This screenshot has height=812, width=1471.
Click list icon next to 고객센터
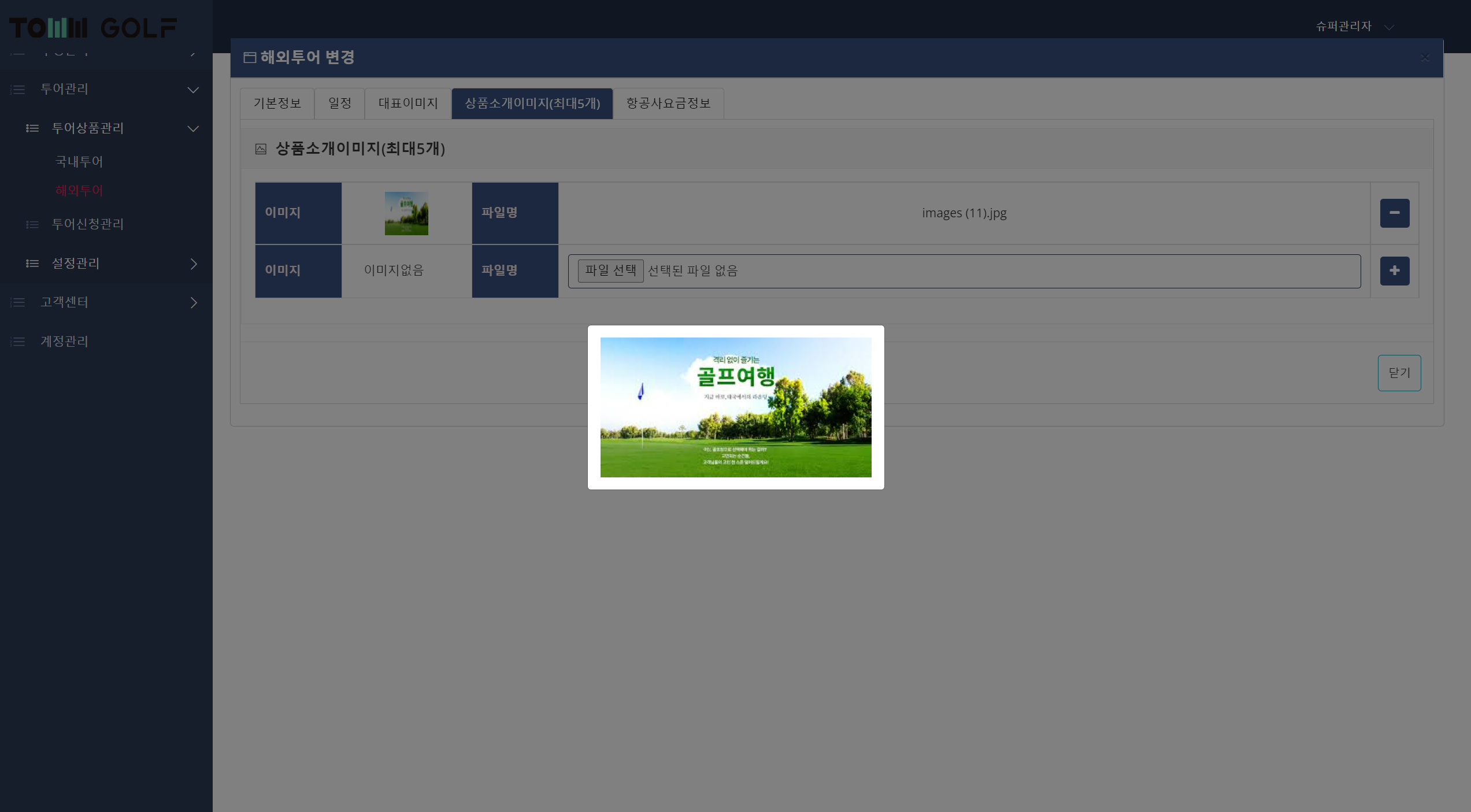(18, 302)
